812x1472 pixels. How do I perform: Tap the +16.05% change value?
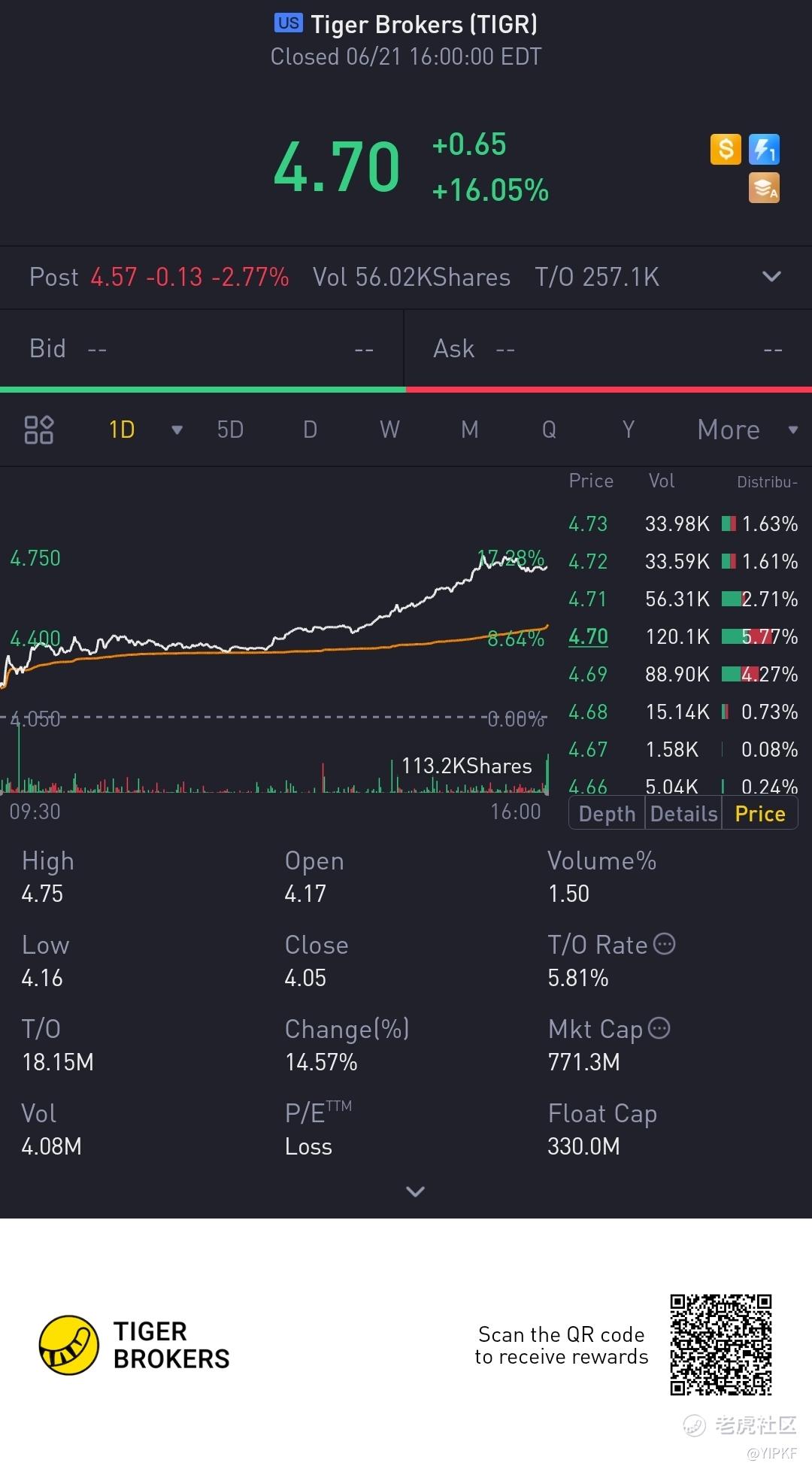tap(490, 190)
